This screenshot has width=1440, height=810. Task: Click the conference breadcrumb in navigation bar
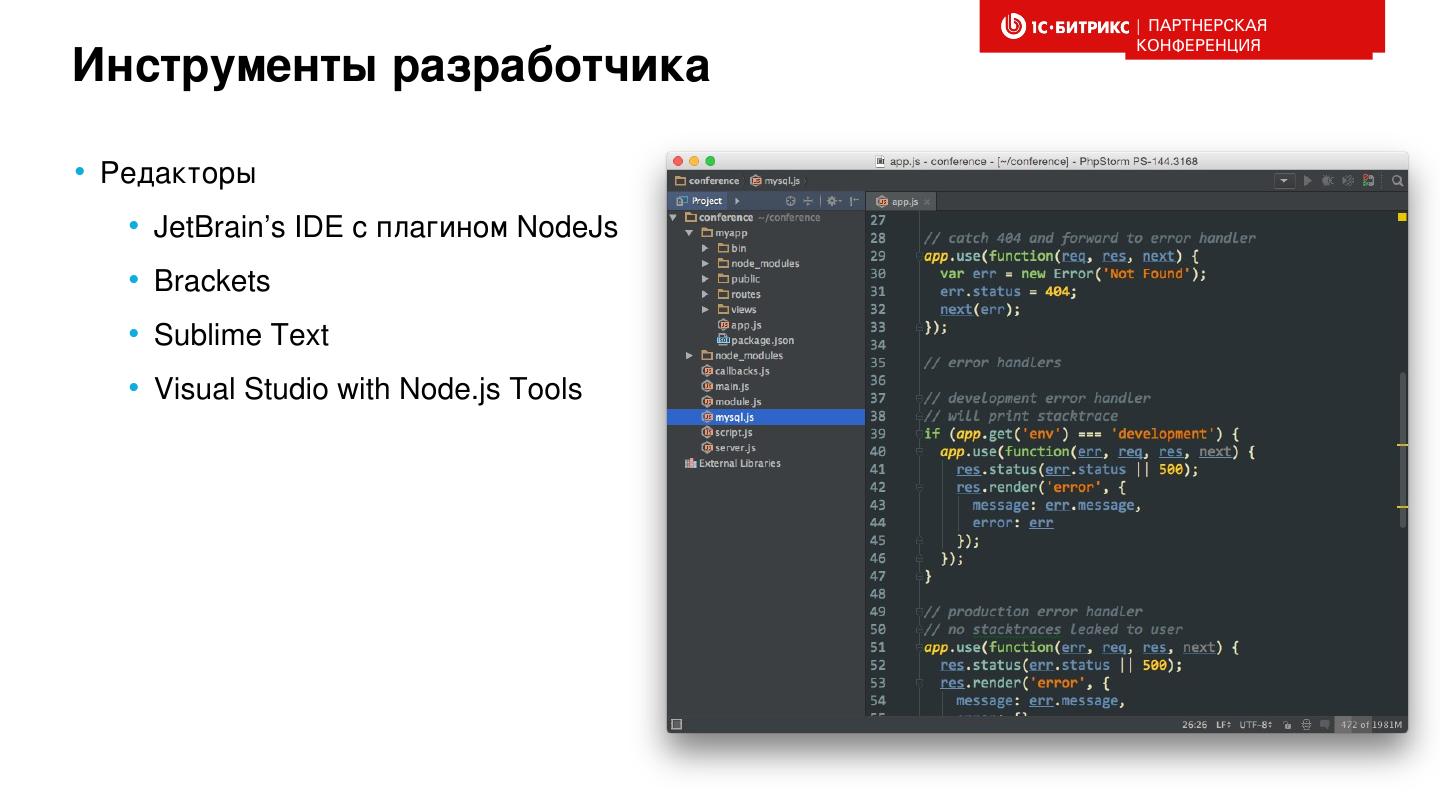[x=707, y=181]
